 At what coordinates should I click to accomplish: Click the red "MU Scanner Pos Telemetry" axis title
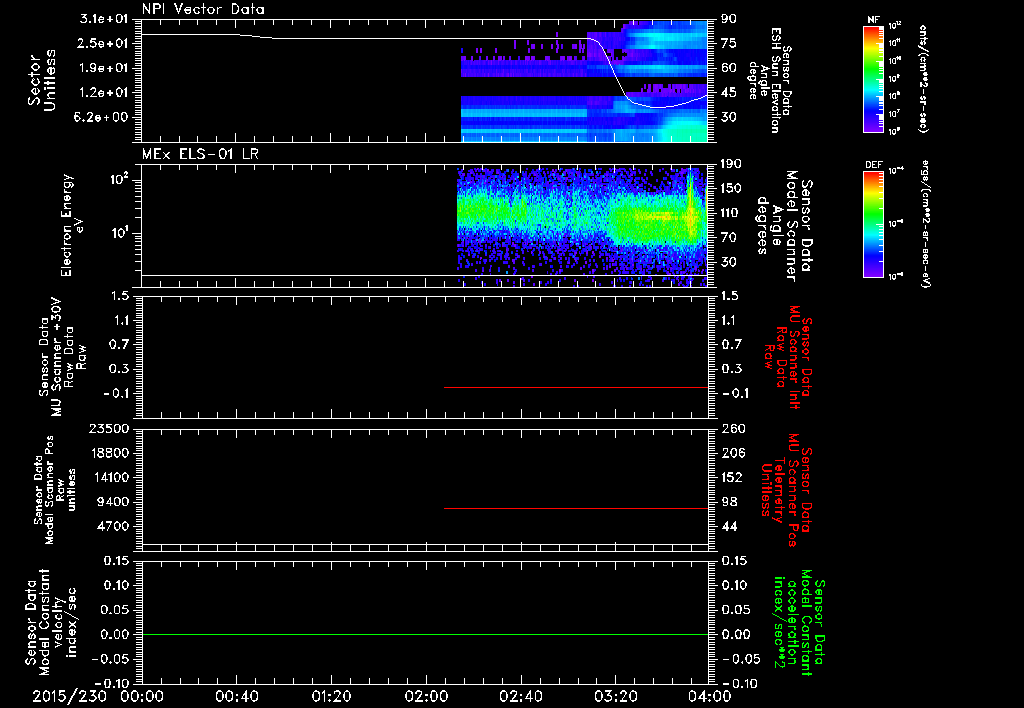click(786, 490)
